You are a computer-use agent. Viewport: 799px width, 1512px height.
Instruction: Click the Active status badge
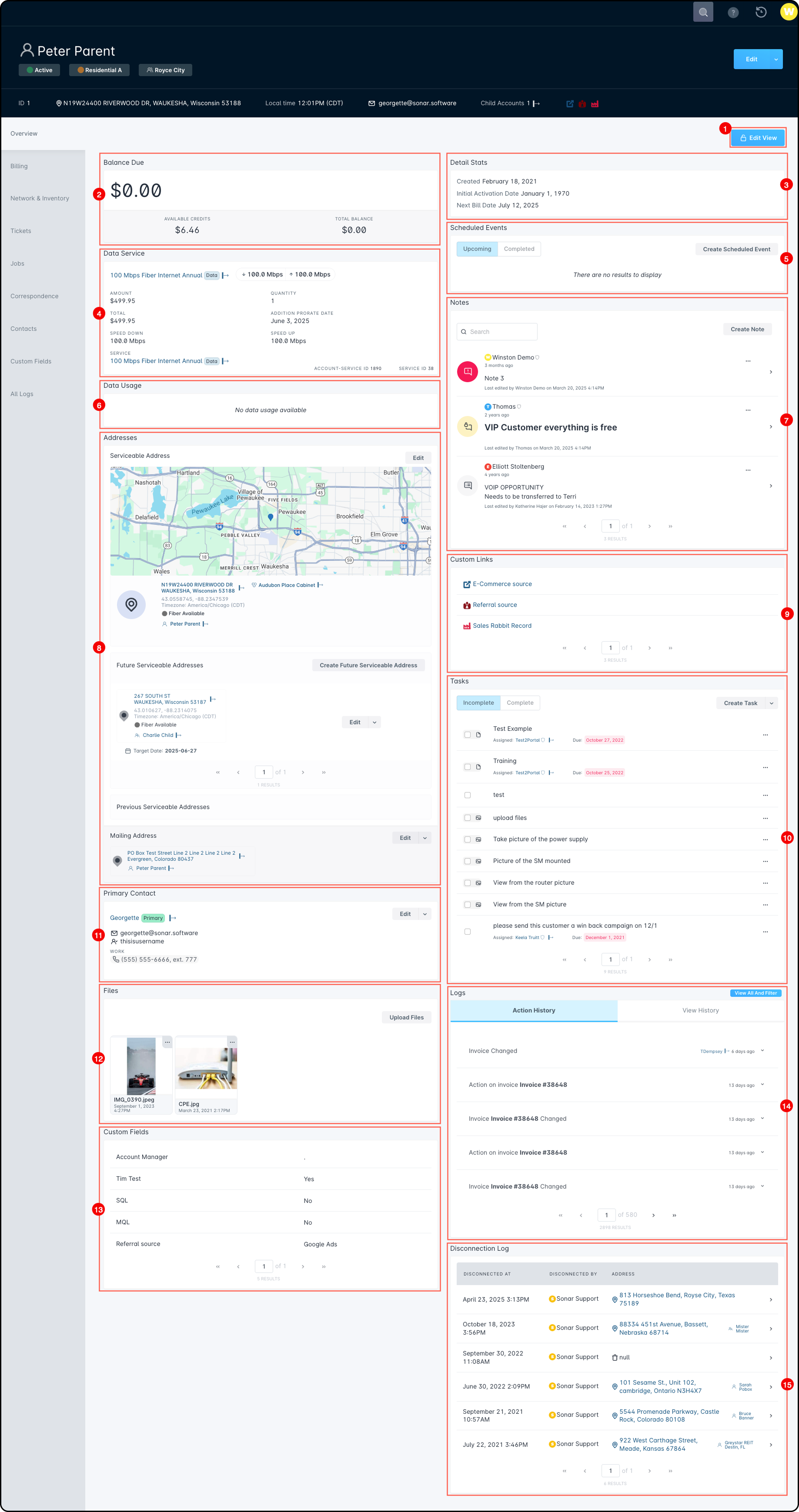[x=39, y=70]
